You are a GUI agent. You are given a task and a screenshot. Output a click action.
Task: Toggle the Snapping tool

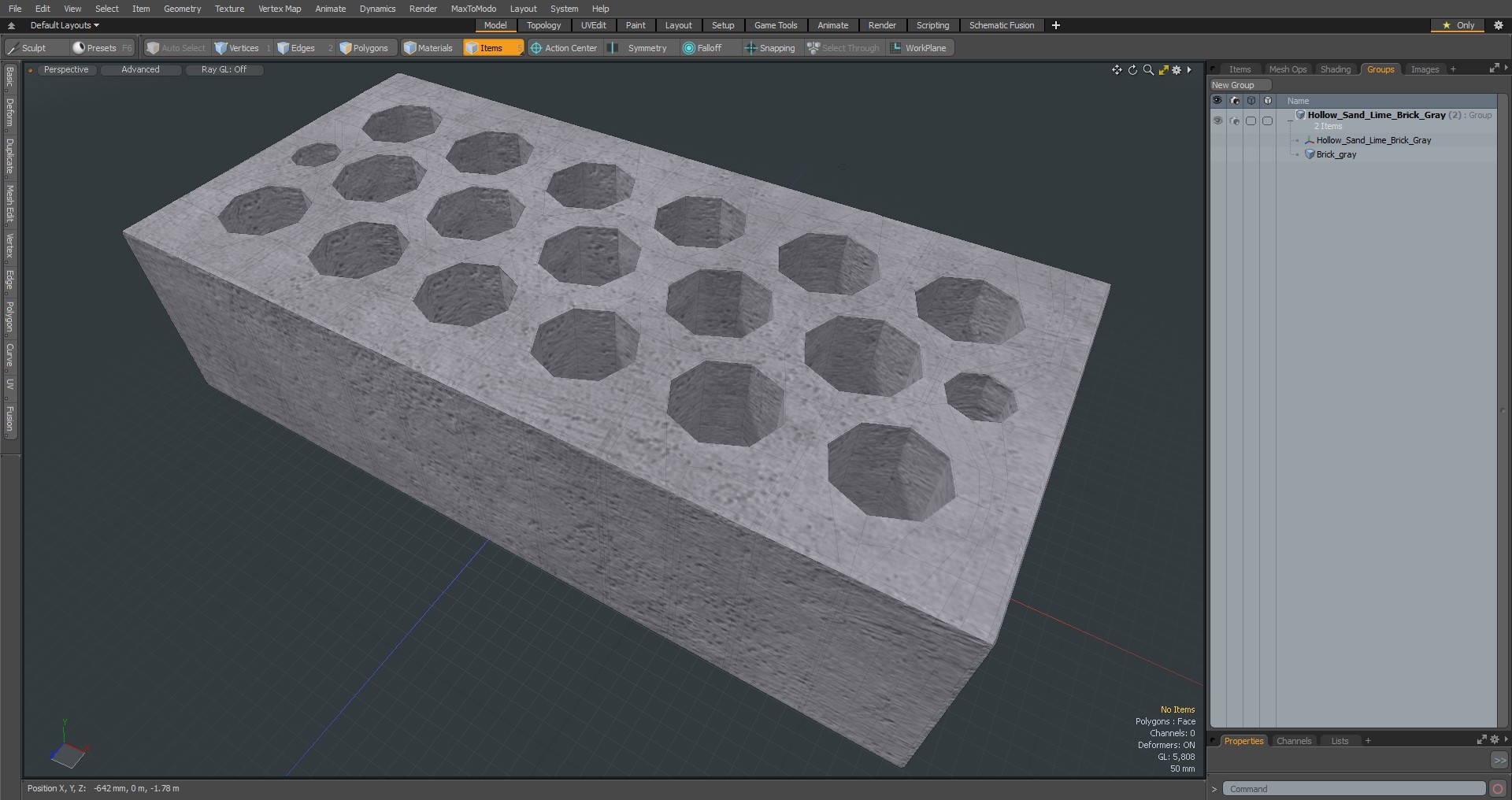(x=771, y=48)
